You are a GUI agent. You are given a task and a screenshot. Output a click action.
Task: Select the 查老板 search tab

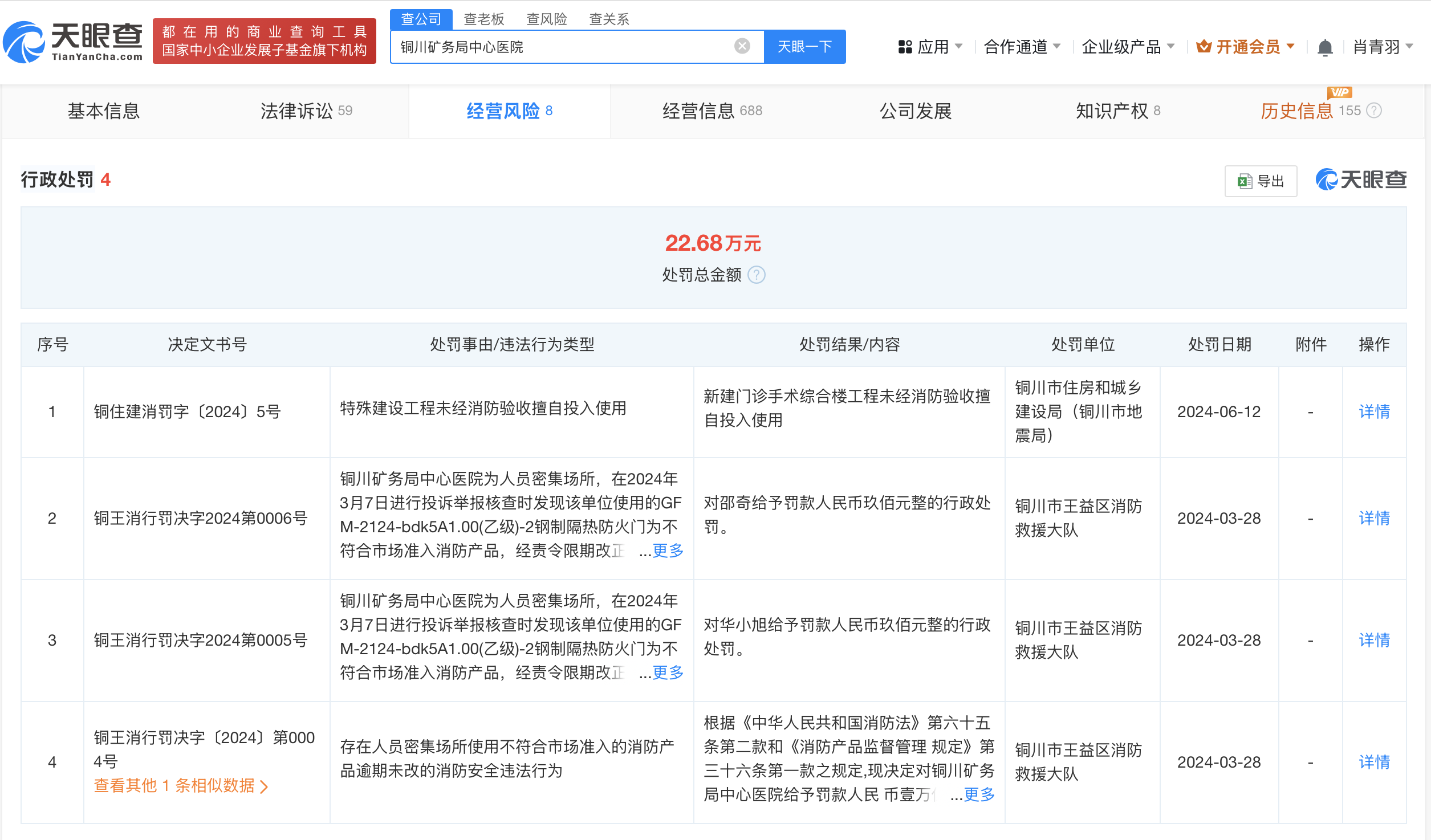[x=484, y=19]
